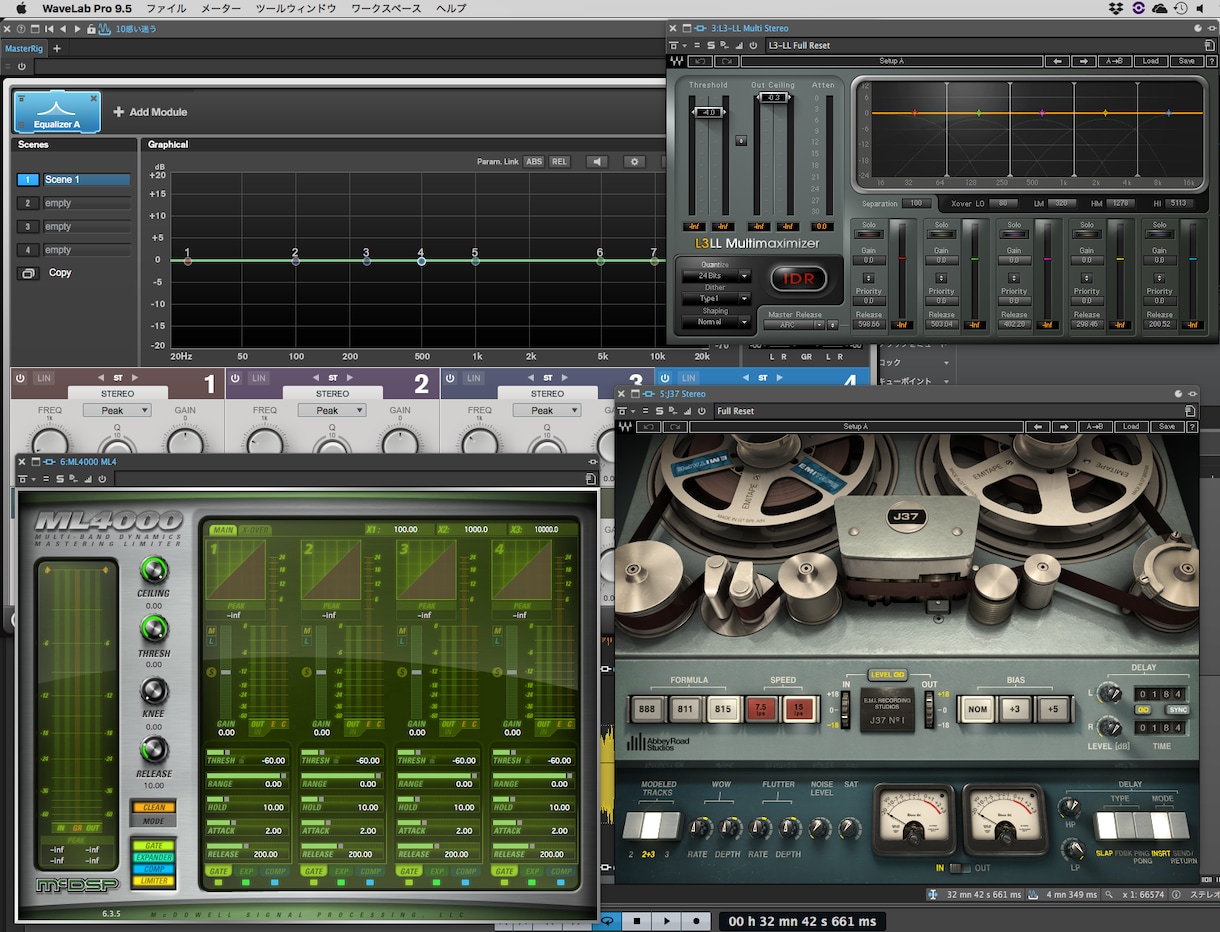Open the ワークスペース menu
This screenshot has width=1220, height=932.
pyautogui.click(x=386, y=8)
